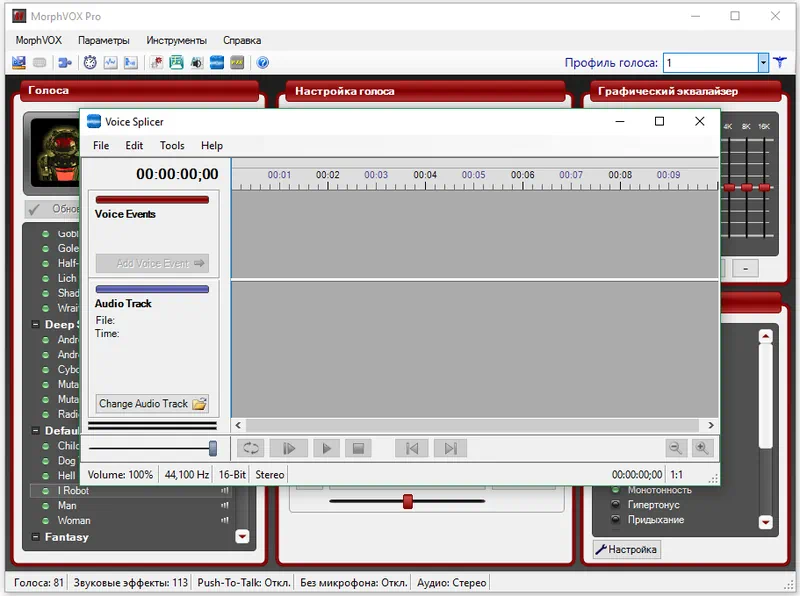Image resolution: width=800 pixels, height=596 pixels.
Task: Stop playback with the square stop button
Action: tap(358, 449)
